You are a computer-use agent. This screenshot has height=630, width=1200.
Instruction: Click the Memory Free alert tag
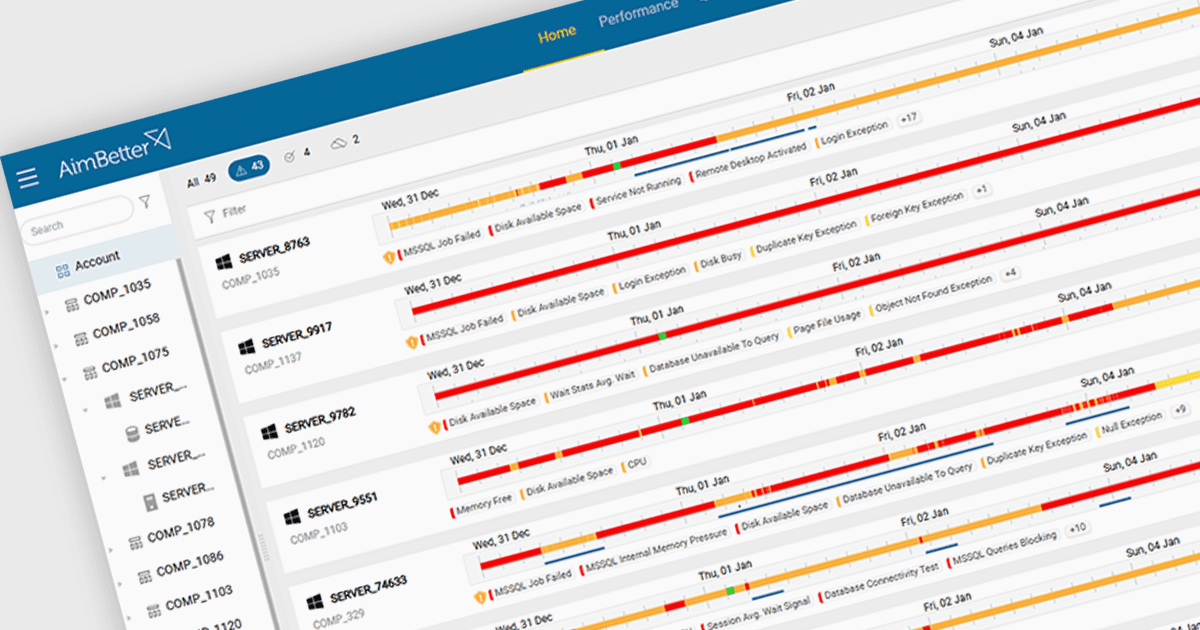point(482,504)
